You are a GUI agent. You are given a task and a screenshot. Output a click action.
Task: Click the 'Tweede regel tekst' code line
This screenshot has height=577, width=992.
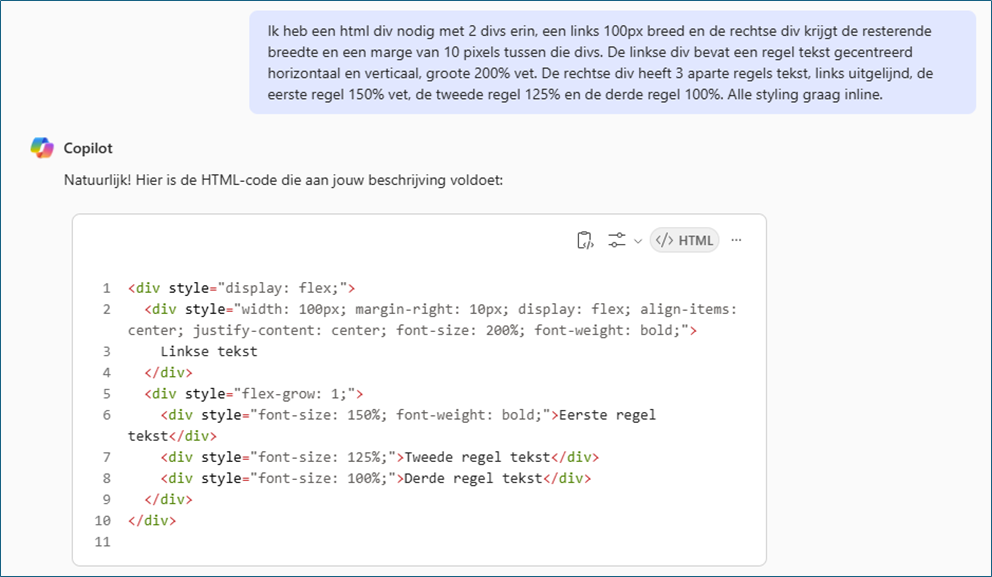pyautogui.click(x=379, y=457)
